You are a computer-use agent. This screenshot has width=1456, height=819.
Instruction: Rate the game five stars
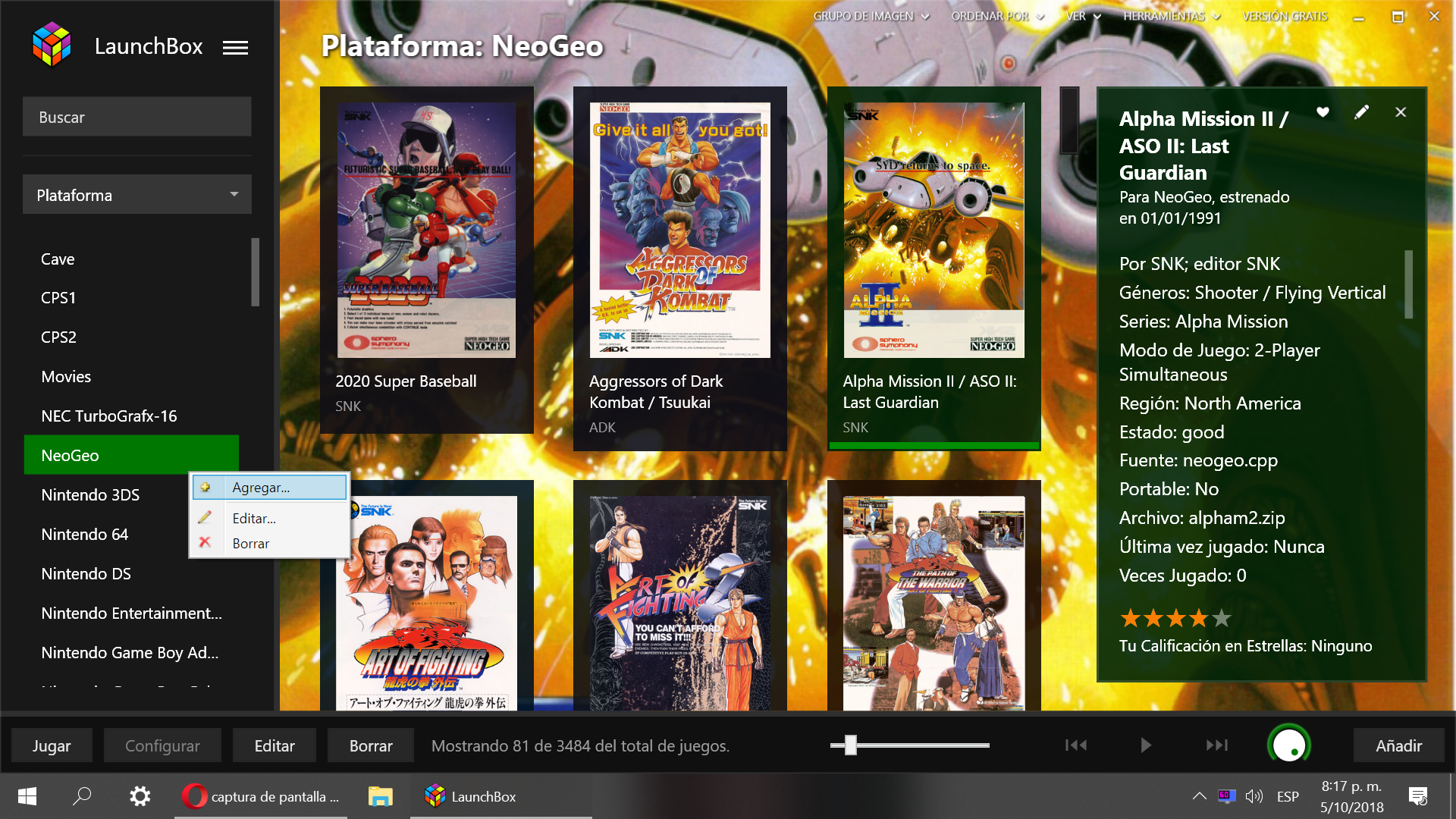pos(1221,619)
